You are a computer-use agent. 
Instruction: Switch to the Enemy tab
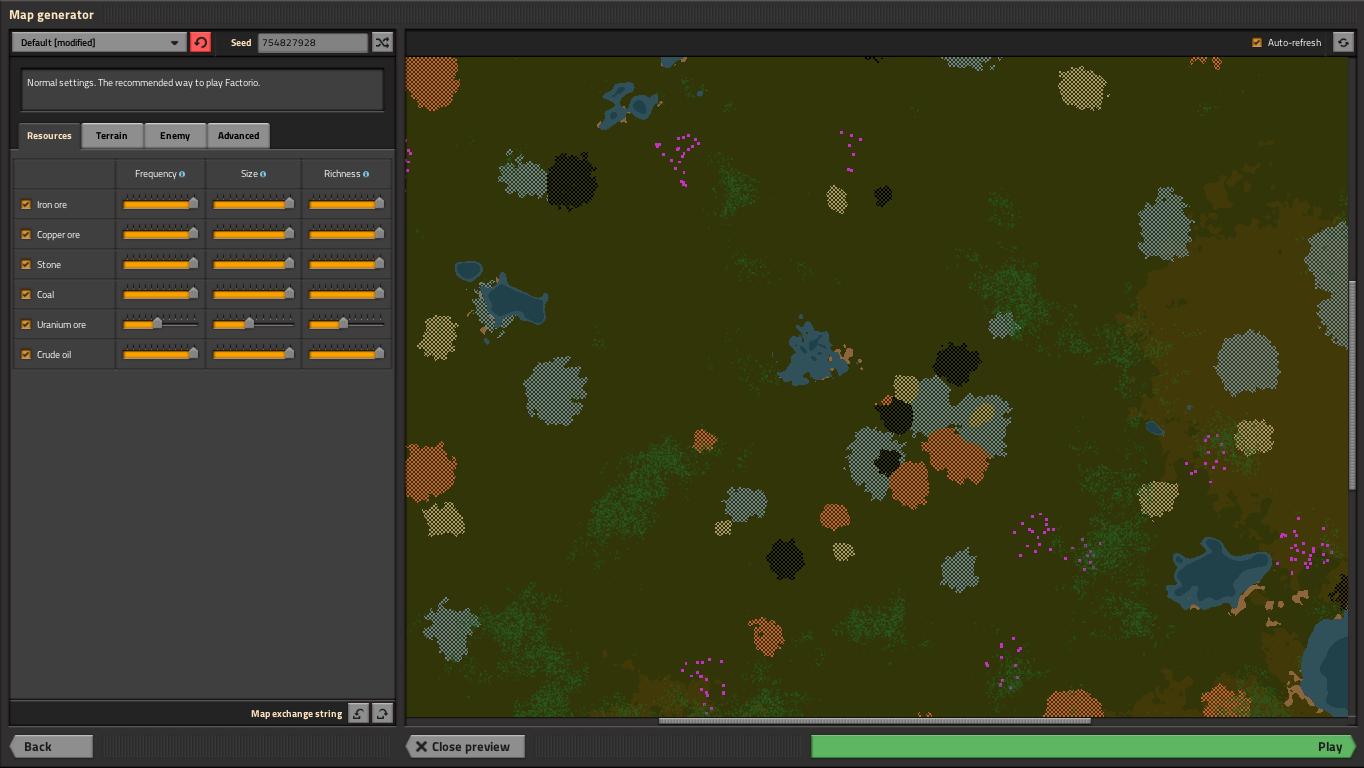[175, 136]
